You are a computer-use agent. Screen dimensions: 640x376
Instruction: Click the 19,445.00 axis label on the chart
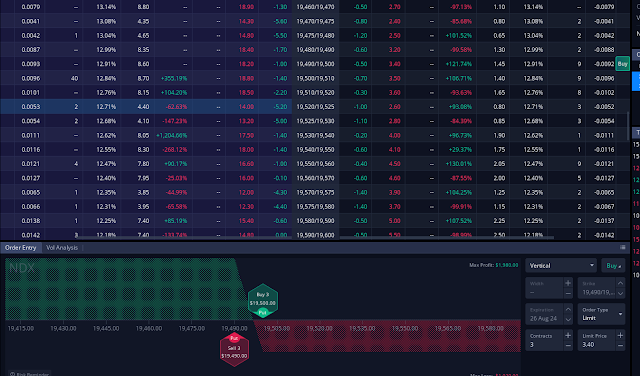point(106,328)
